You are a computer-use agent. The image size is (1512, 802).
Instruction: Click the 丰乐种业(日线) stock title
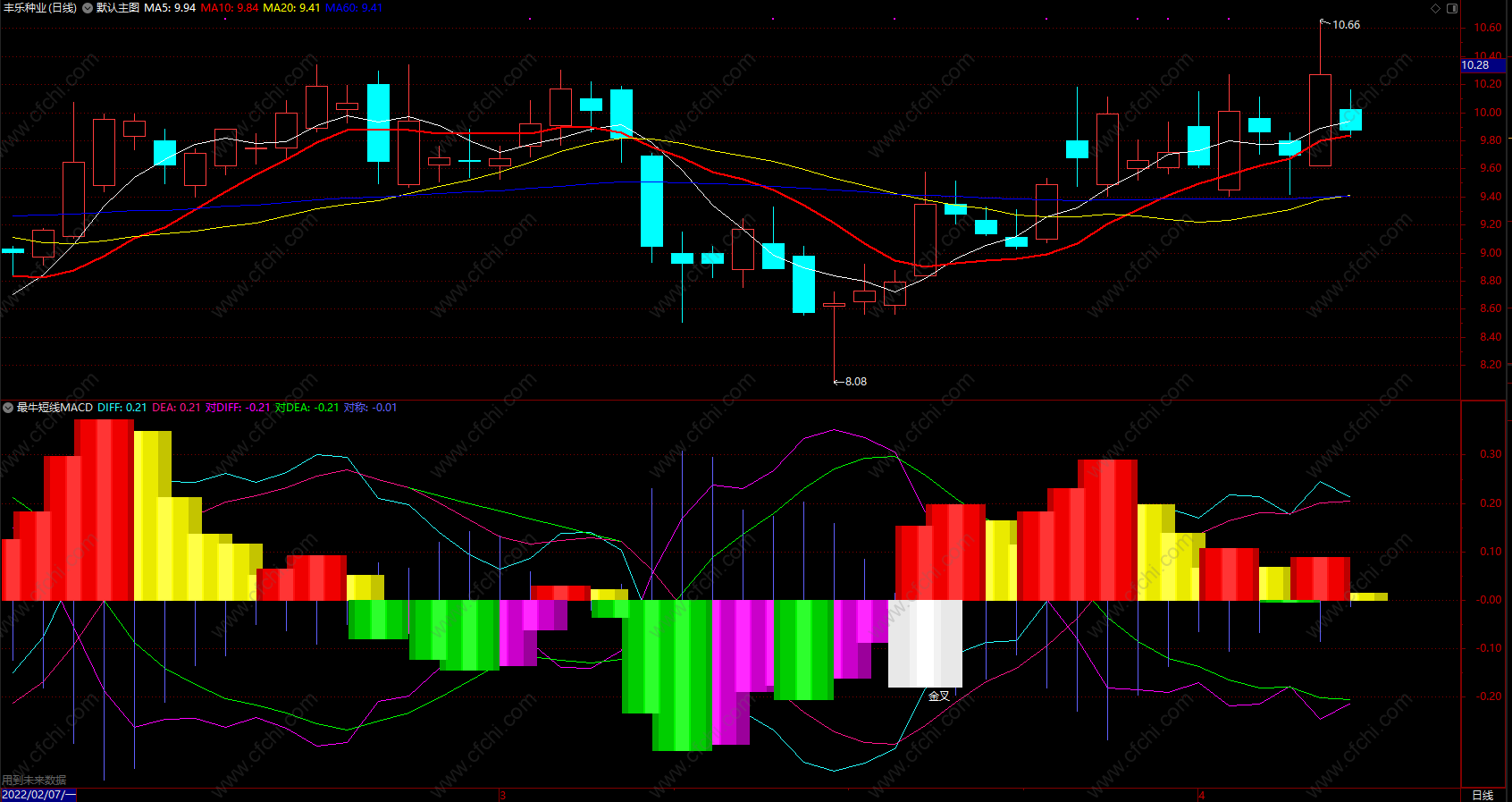coord(40,8)
